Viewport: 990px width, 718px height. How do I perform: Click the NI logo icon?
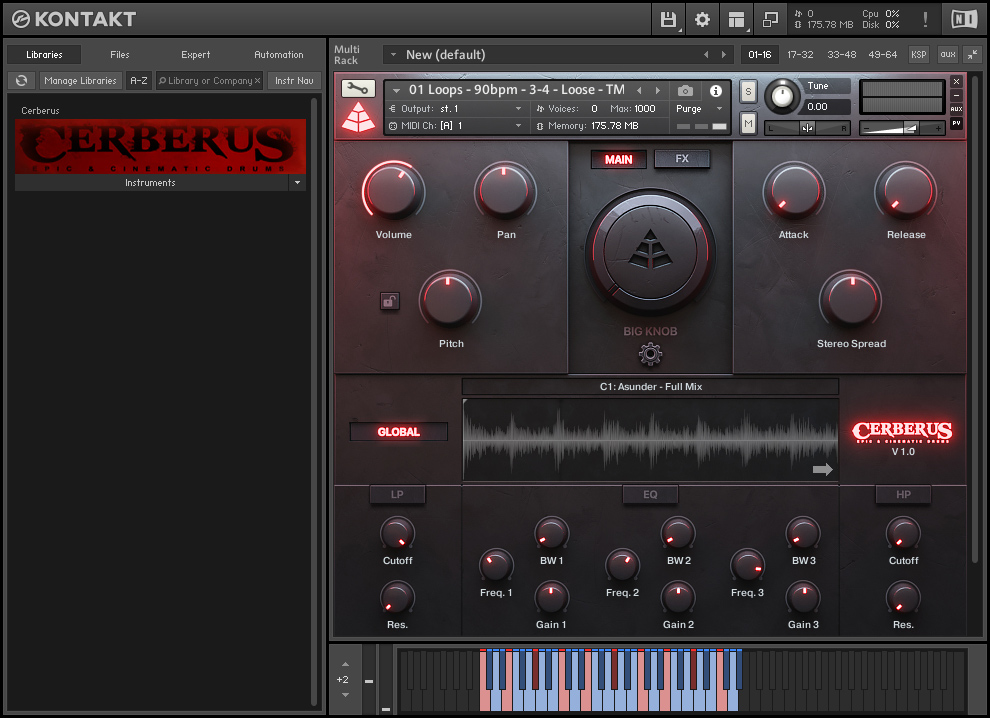tap(963, 20)
